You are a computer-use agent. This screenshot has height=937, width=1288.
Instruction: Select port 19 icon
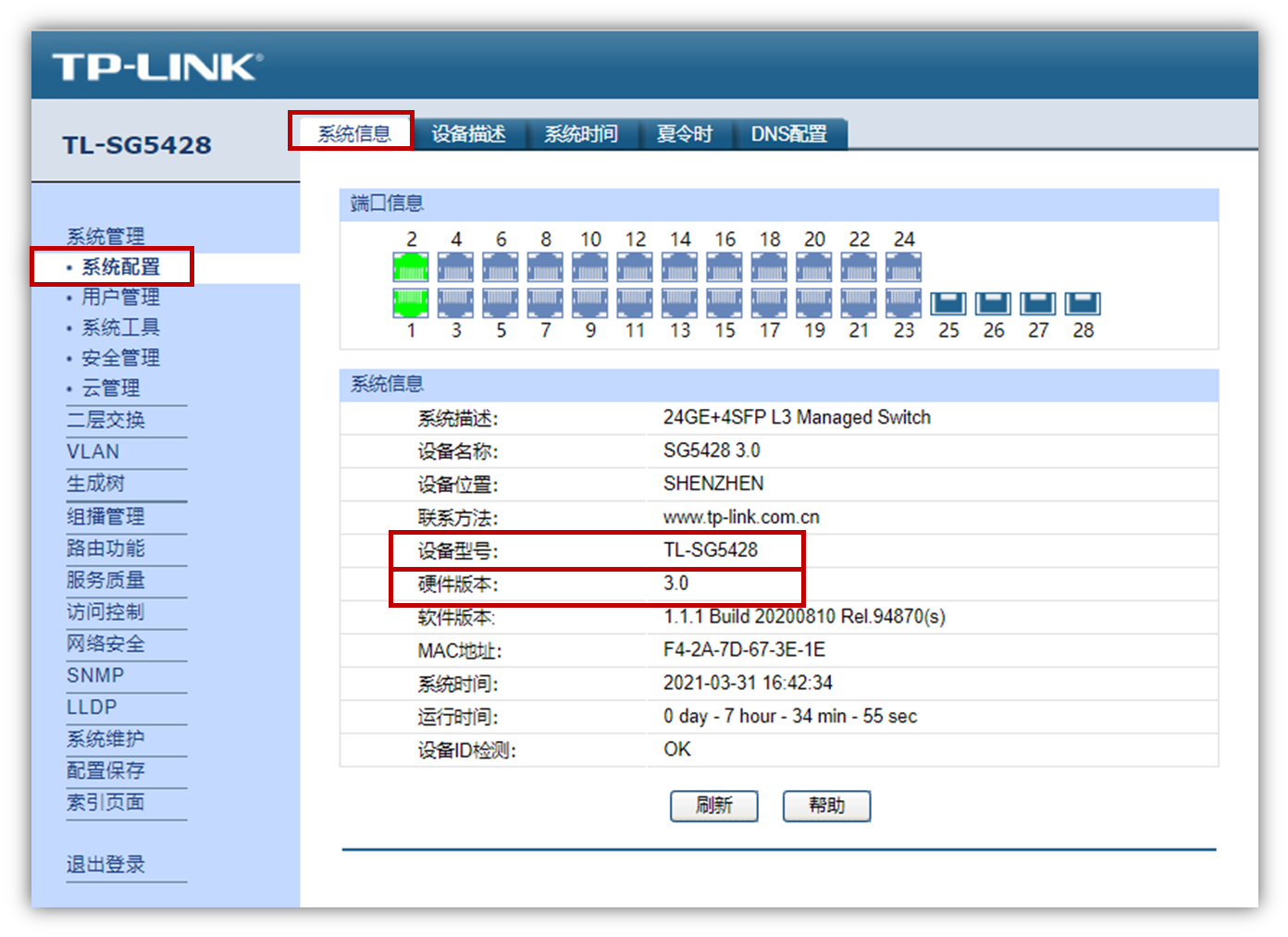[x=813, y=302]
